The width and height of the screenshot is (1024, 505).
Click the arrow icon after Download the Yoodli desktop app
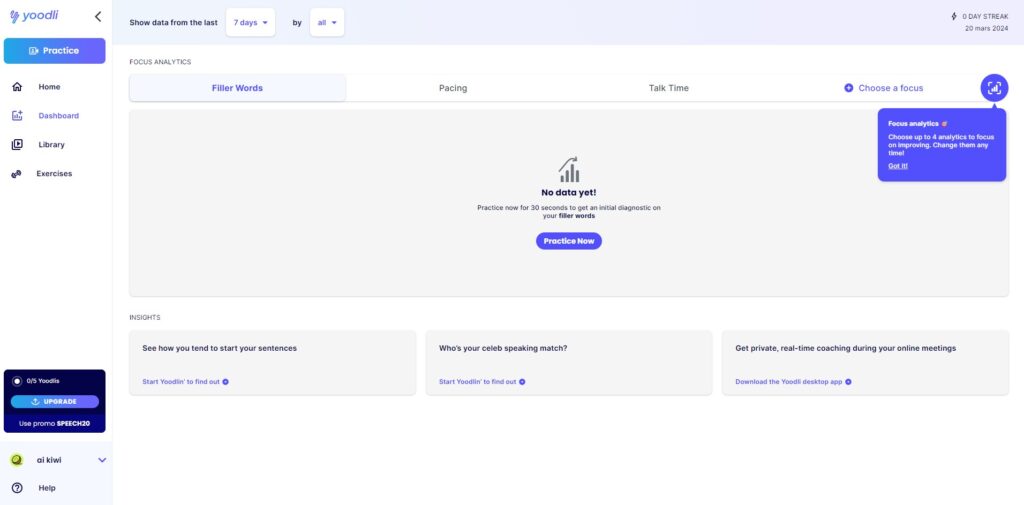(x=848, y=382)
